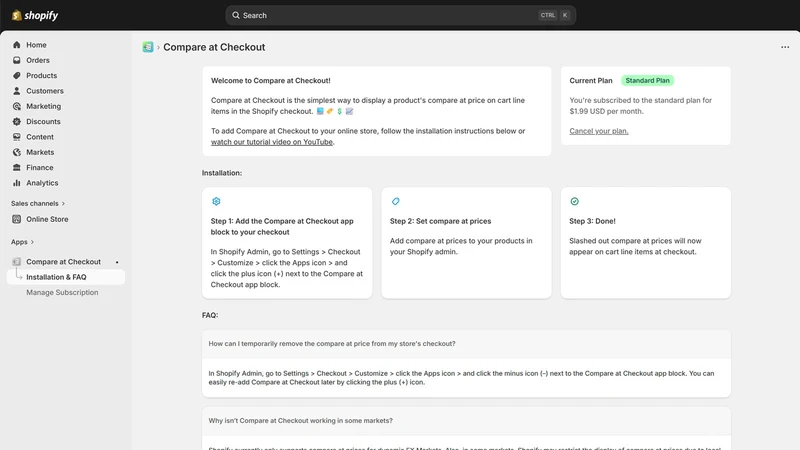This screenshot has height=450, width=800.
Task: Open Manage Subscription
Action: [x=62, y=292]
